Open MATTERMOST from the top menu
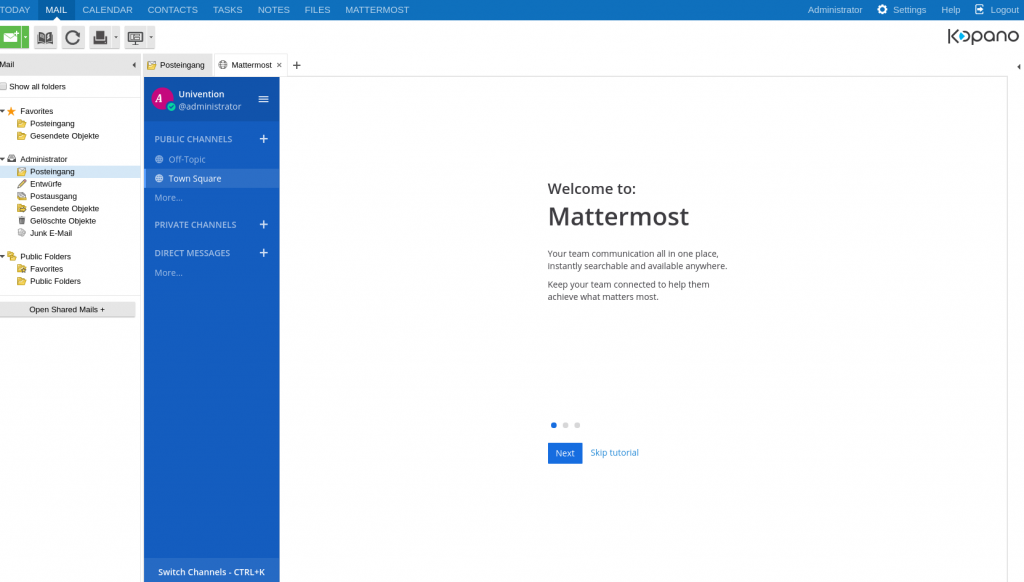The height and width of the screenshot is (582, 1024). [x=377, y=10]
